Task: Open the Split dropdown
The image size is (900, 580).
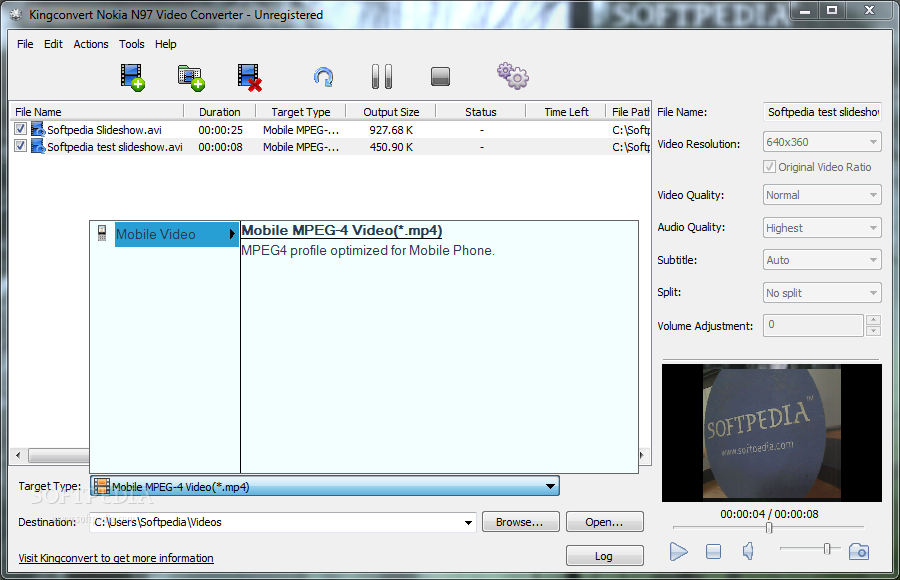Action: coord(822,293)
